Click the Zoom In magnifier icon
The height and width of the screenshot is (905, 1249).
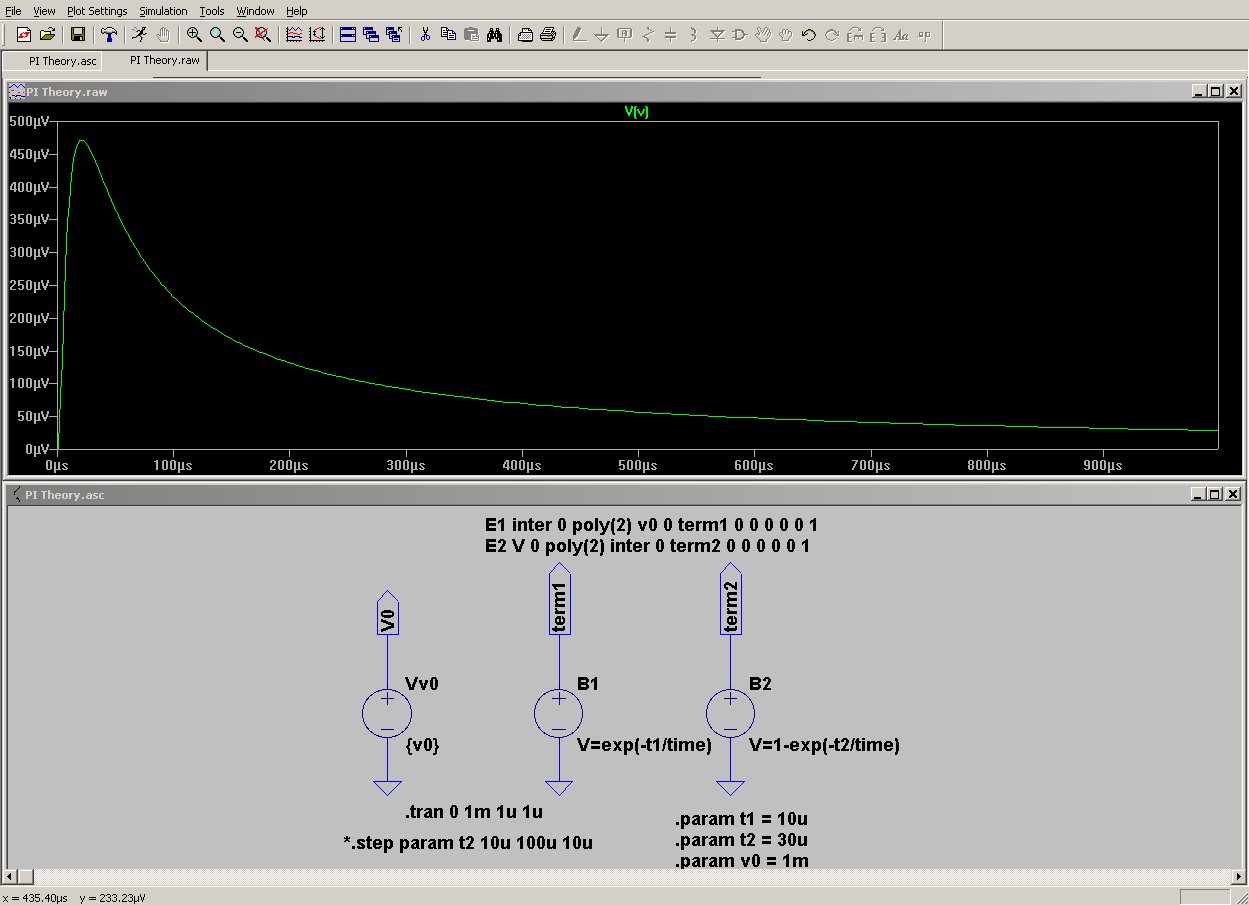(x=194, y=35)
